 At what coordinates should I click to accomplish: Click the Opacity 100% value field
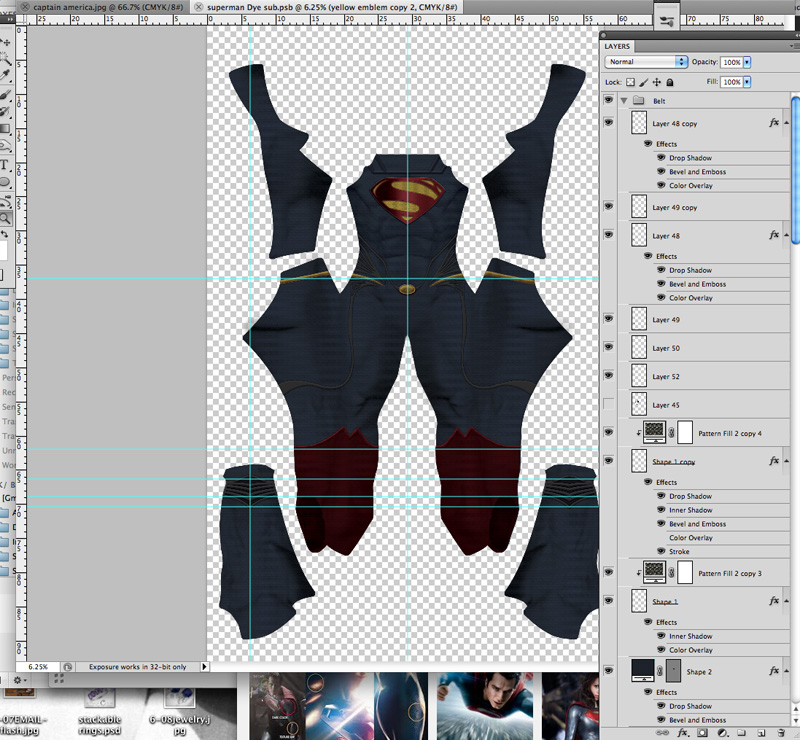click(x=732, y=62)
